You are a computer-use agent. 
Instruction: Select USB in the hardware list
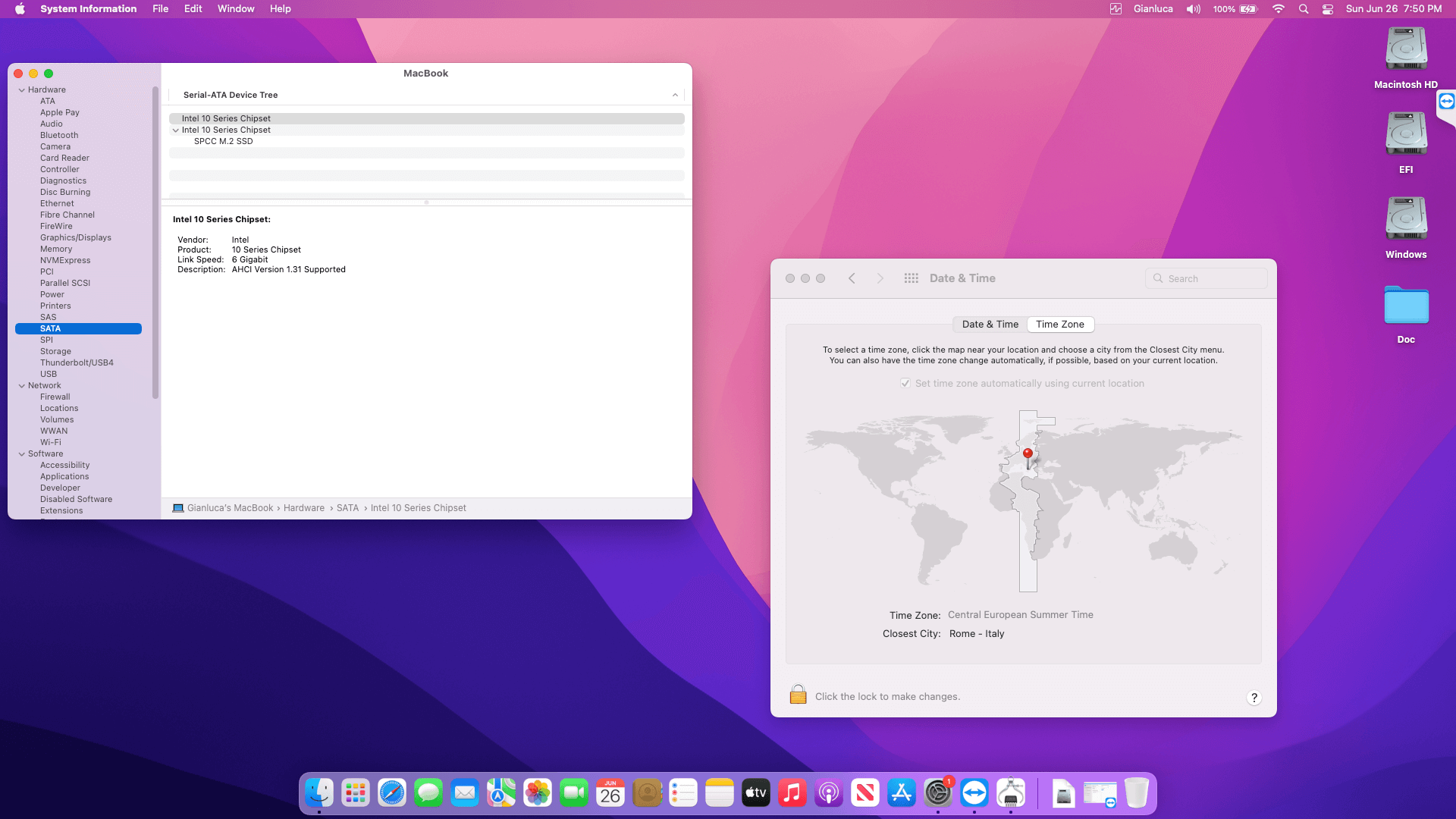point(49,374)
